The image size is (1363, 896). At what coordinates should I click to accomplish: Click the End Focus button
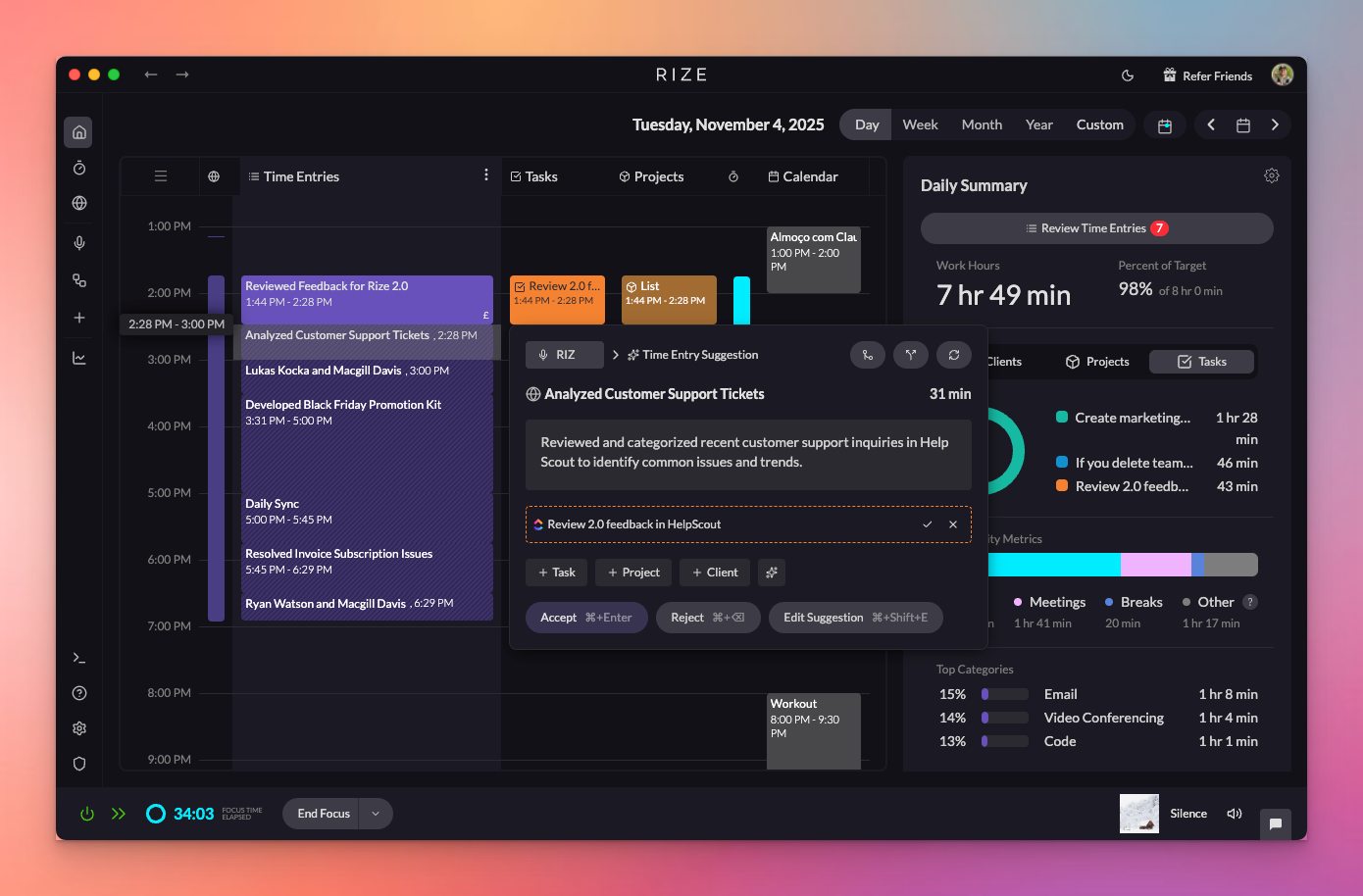324,814
